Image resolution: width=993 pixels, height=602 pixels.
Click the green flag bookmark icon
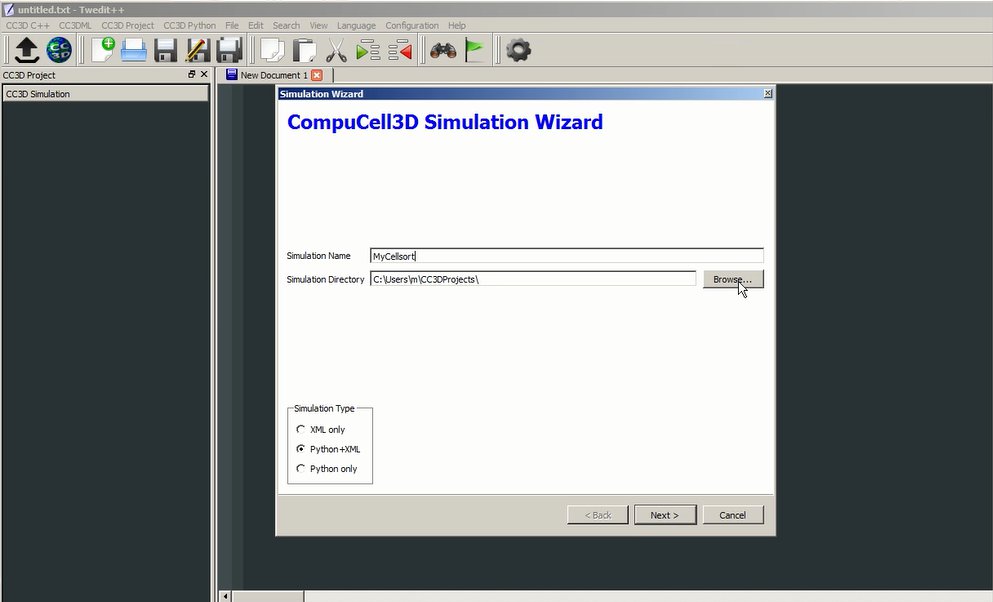pyautogui.click(x=474, y=50)
